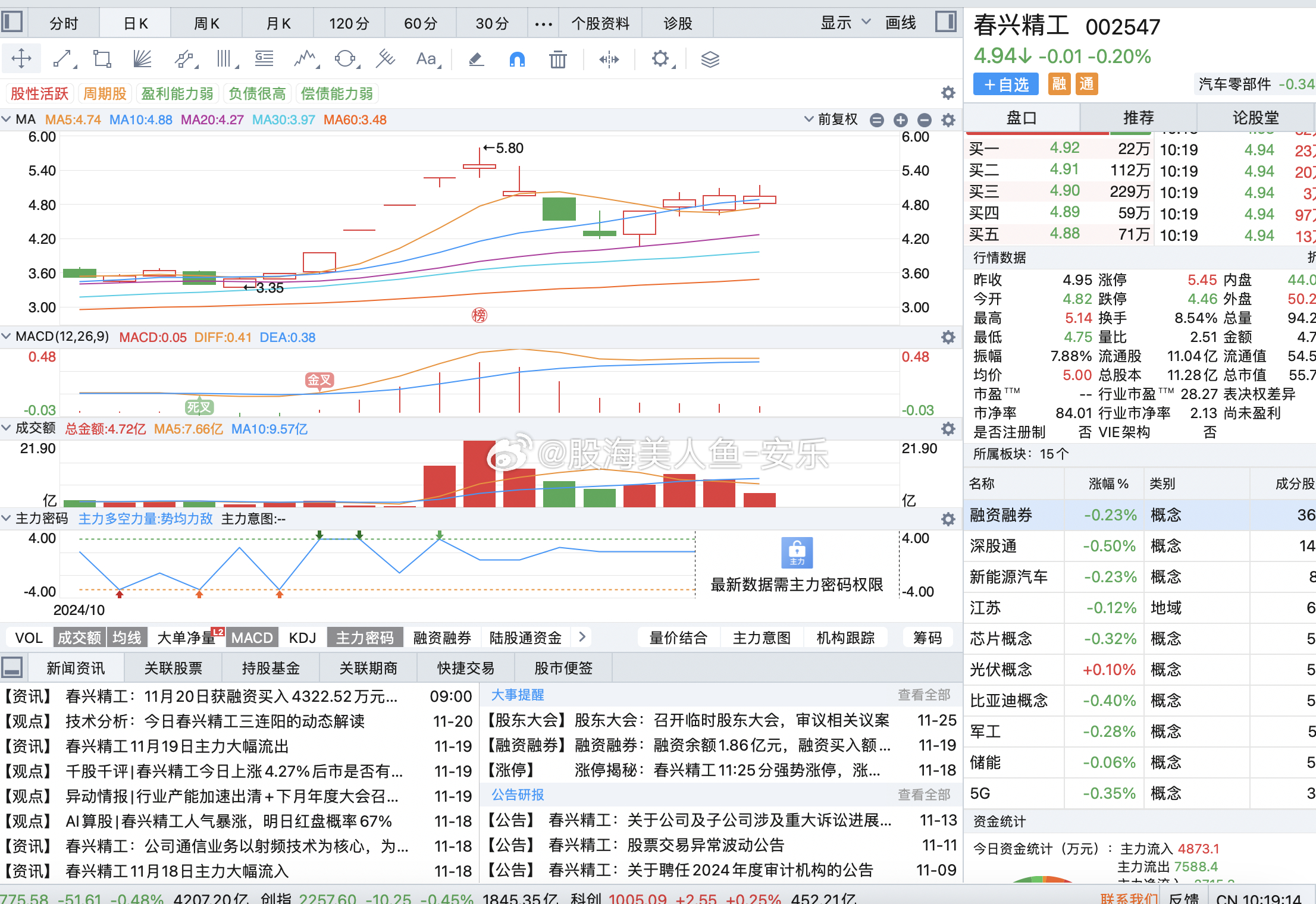Toggle the KDJ indicator
The width and height of the screenshot is (1316, 904).
302,638
